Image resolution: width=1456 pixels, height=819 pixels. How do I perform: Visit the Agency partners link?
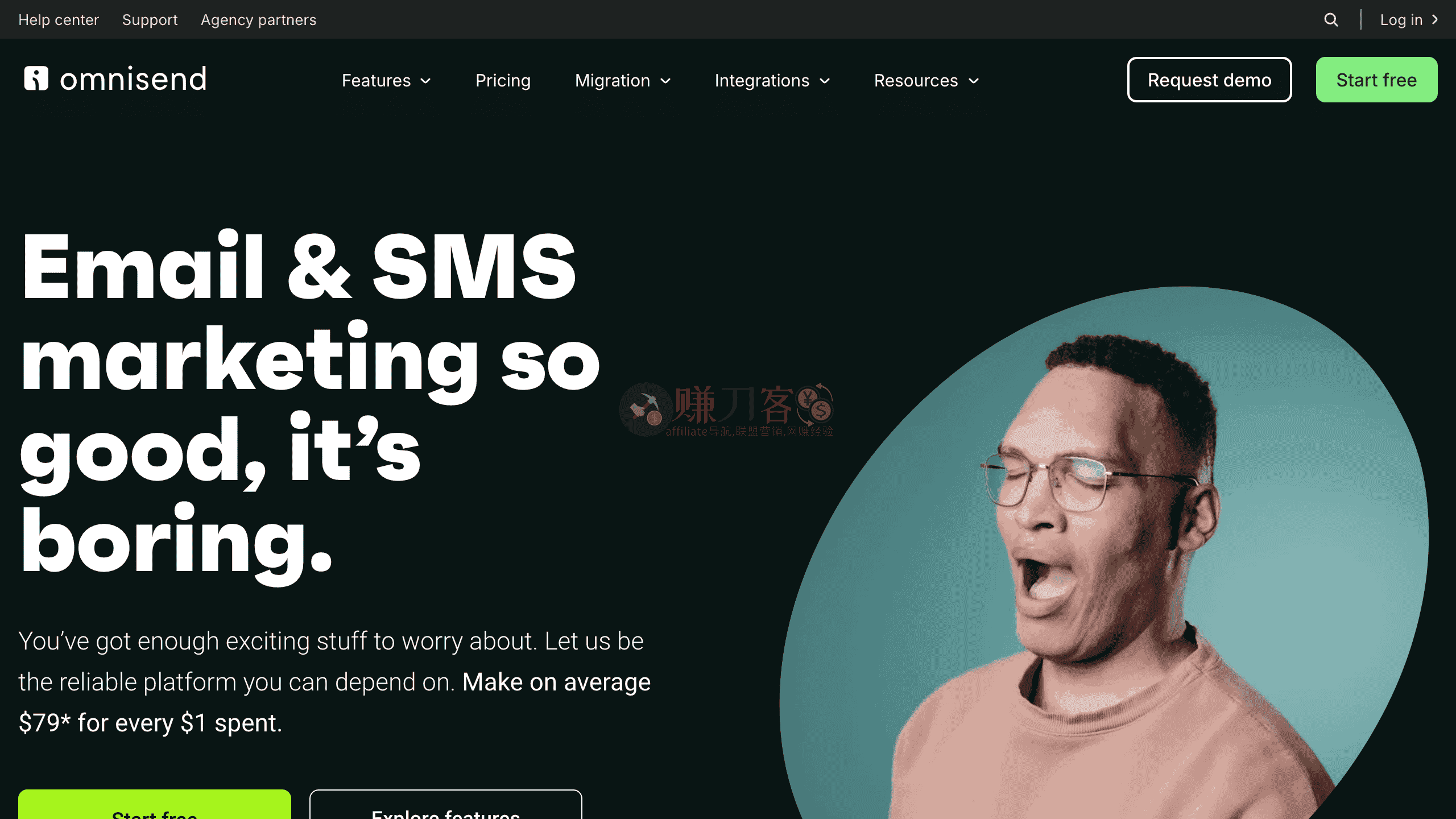(258, 20)
